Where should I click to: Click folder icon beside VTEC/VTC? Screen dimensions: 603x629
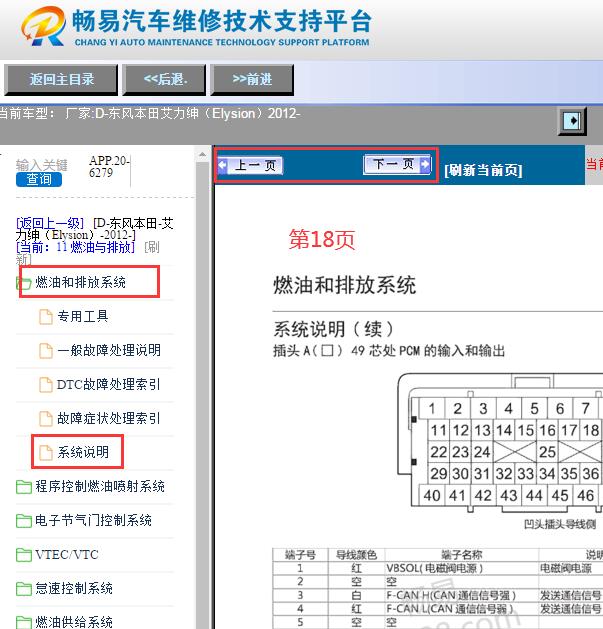pyautogui.click(x=24, y=555)
